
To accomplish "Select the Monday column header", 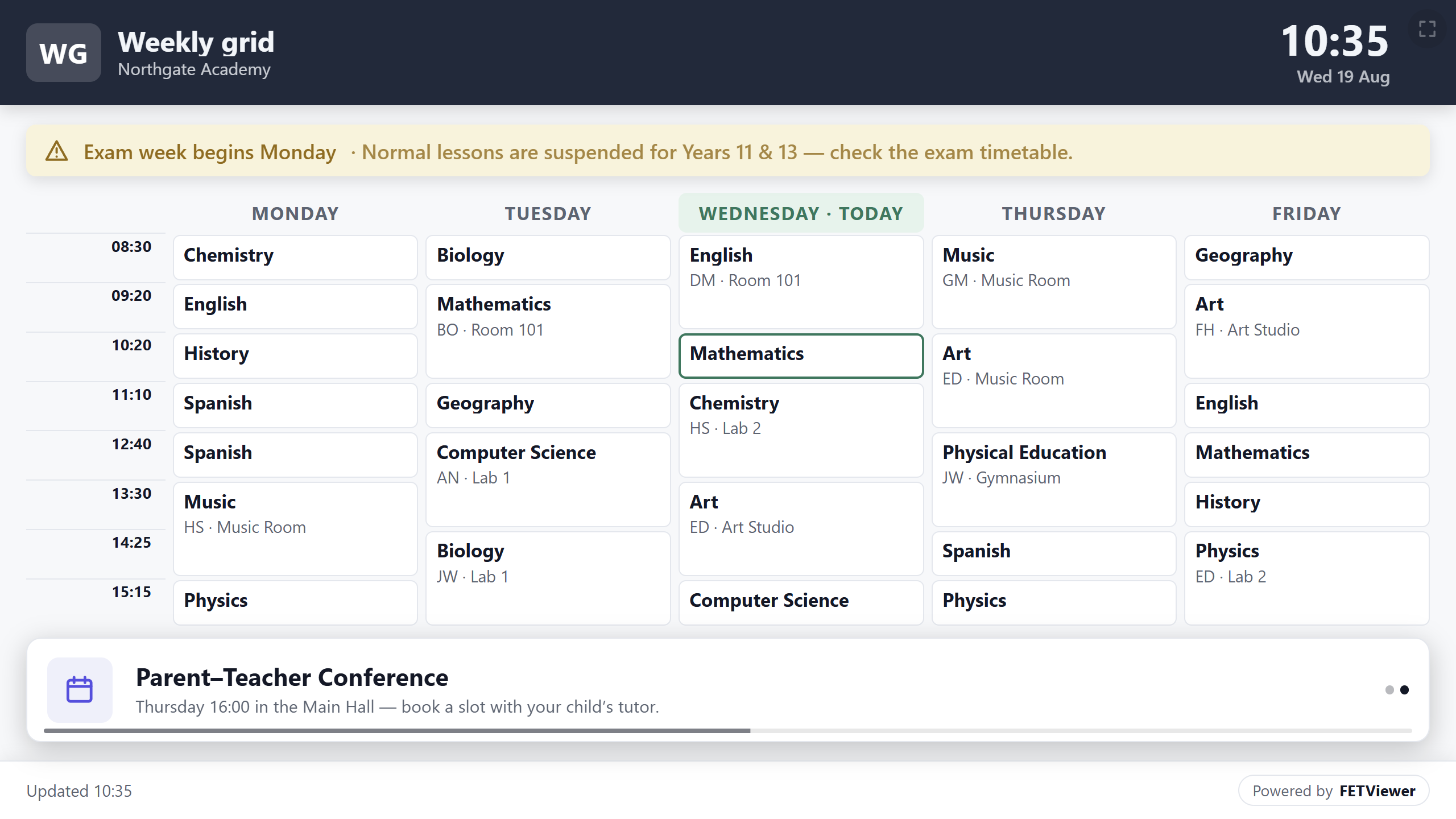I will click(295, 213).
